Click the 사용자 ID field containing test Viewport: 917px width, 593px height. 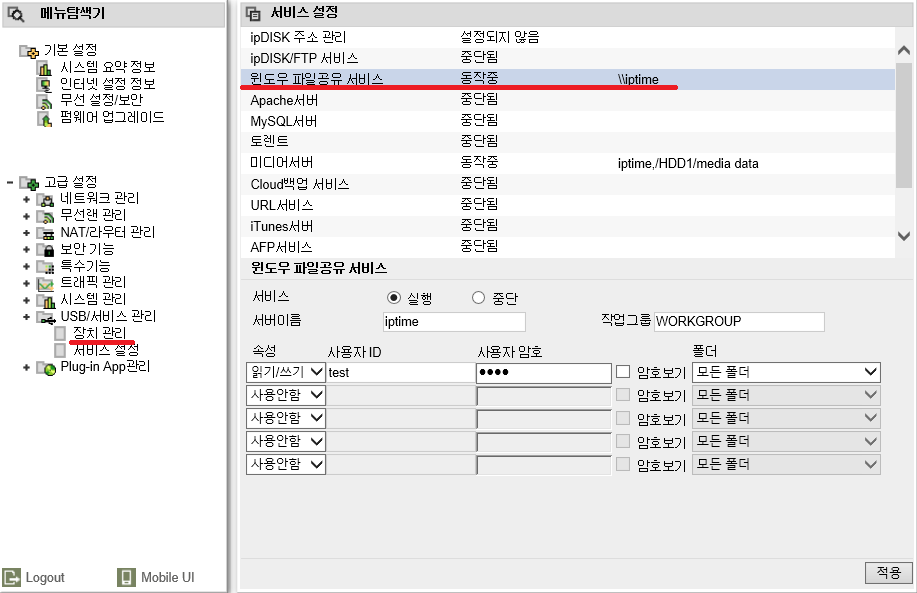coord(401,373)
